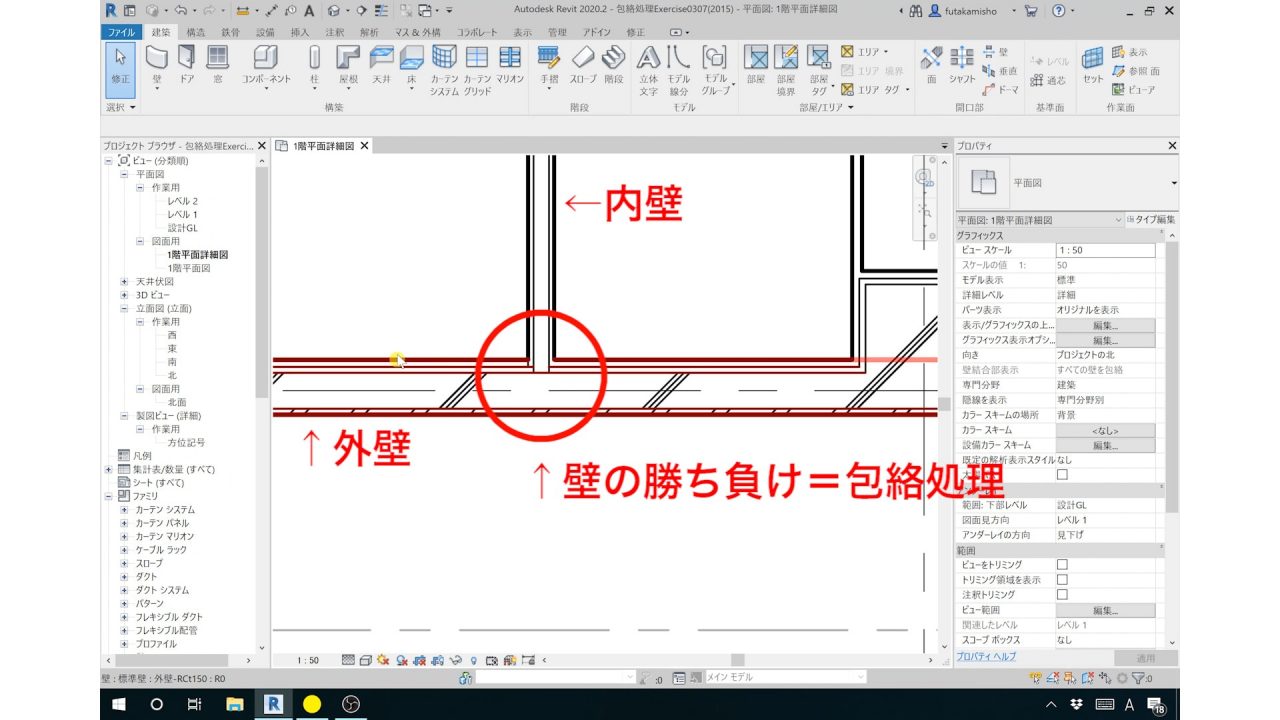The image size is (1280, 720).
Task: Select the Room tool
Action: 758,63
